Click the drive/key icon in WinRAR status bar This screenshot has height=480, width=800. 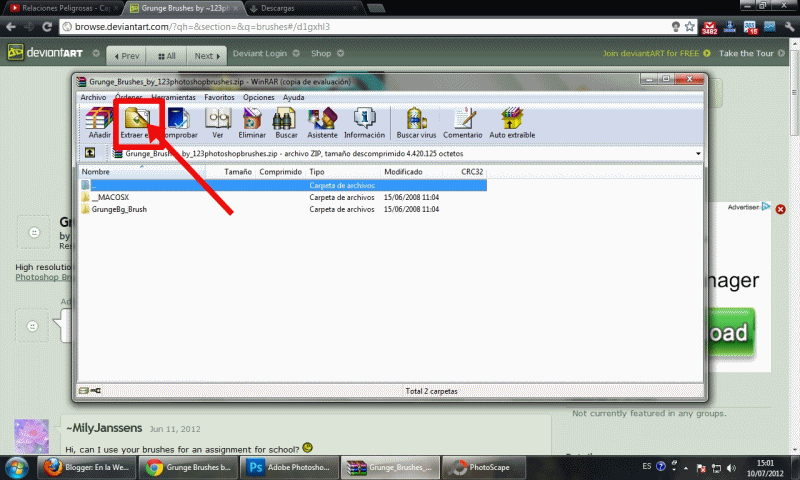(x=90, y=391)
